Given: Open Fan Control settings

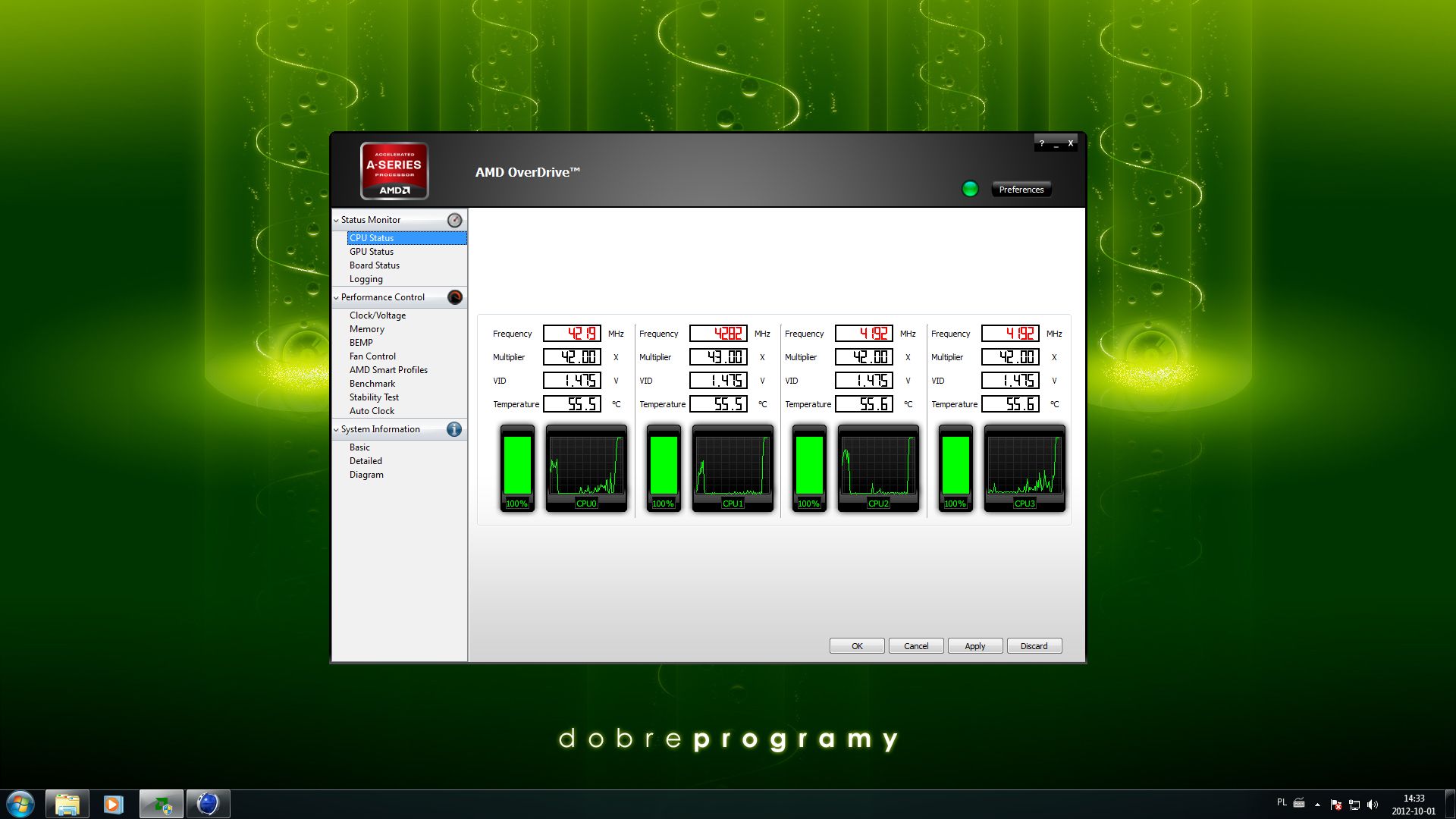Looking at the screenshot, I should pyautogui.click(x=372, y=356).
